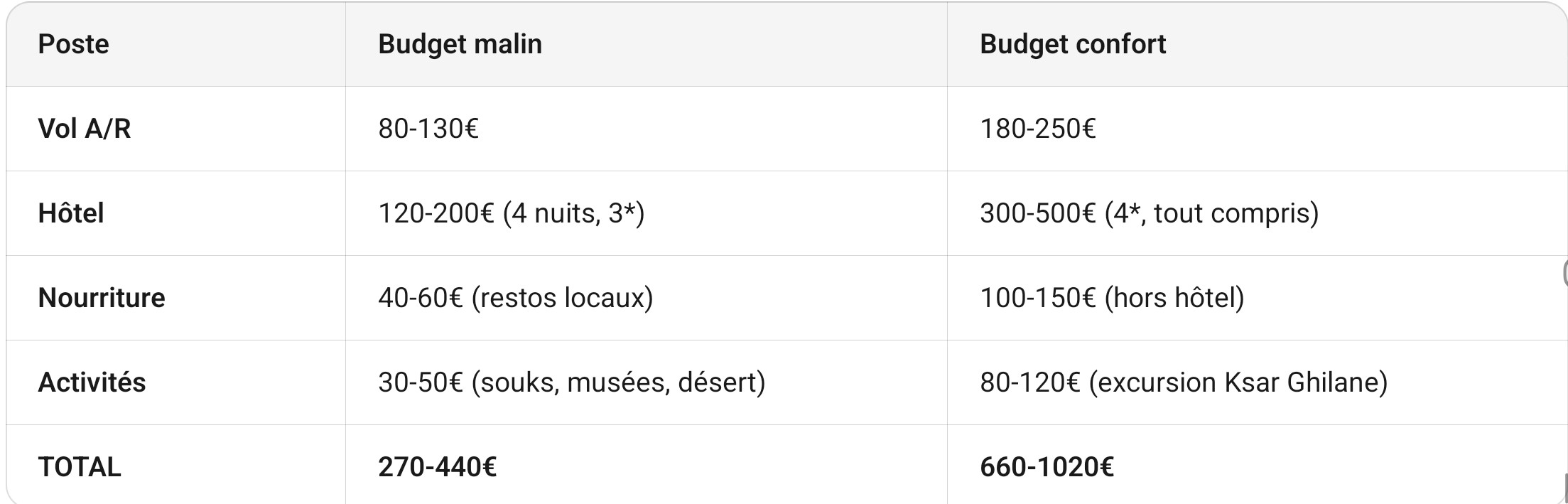Click the 300-500€ tout compris cell
Screen dimensions: 1568x504
[x=1148, y=213]
